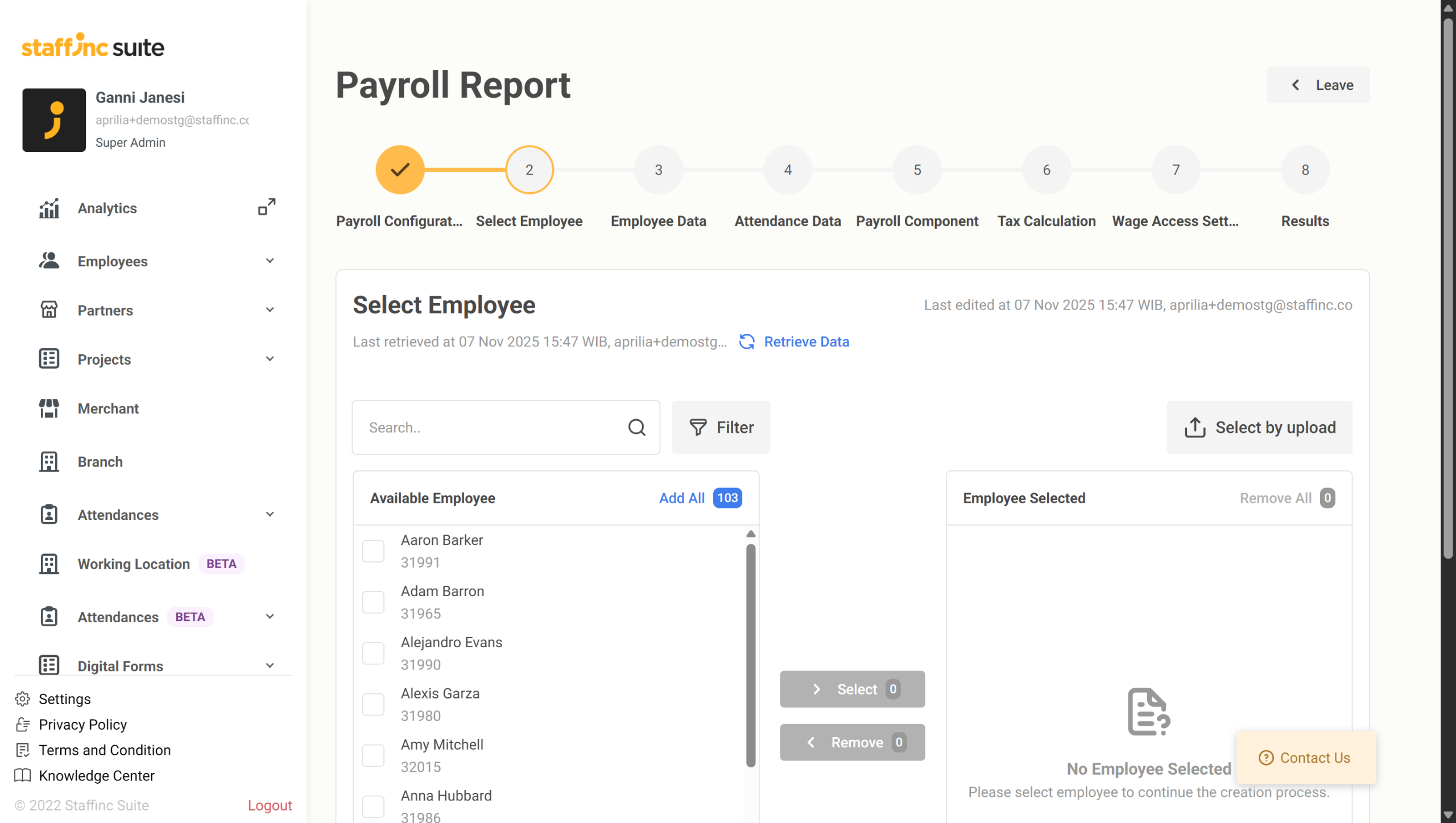Click the Add All link
This screenshot has height=823, width=1456.
(x=681, y=498)
